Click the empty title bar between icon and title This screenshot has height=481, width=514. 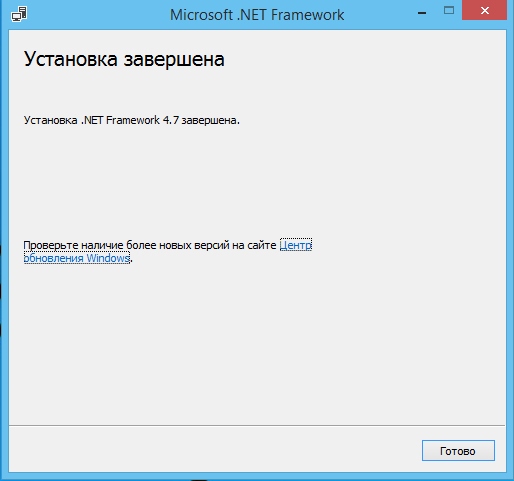pyautogui.click(x=98, y=15)
